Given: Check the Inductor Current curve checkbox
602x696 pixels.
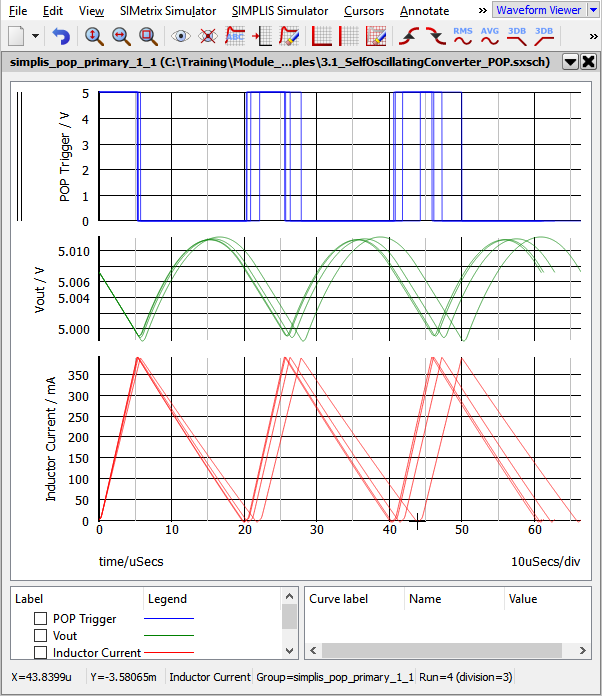Looking at the screenshot, I should point(41,653).
